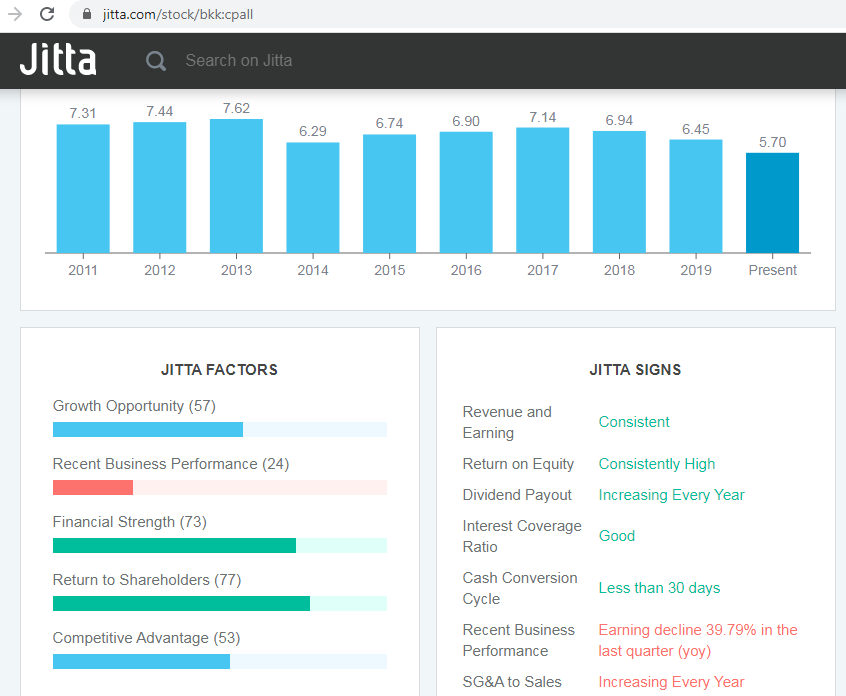Click the Recent Business Performance red bar

coord(93,487)
